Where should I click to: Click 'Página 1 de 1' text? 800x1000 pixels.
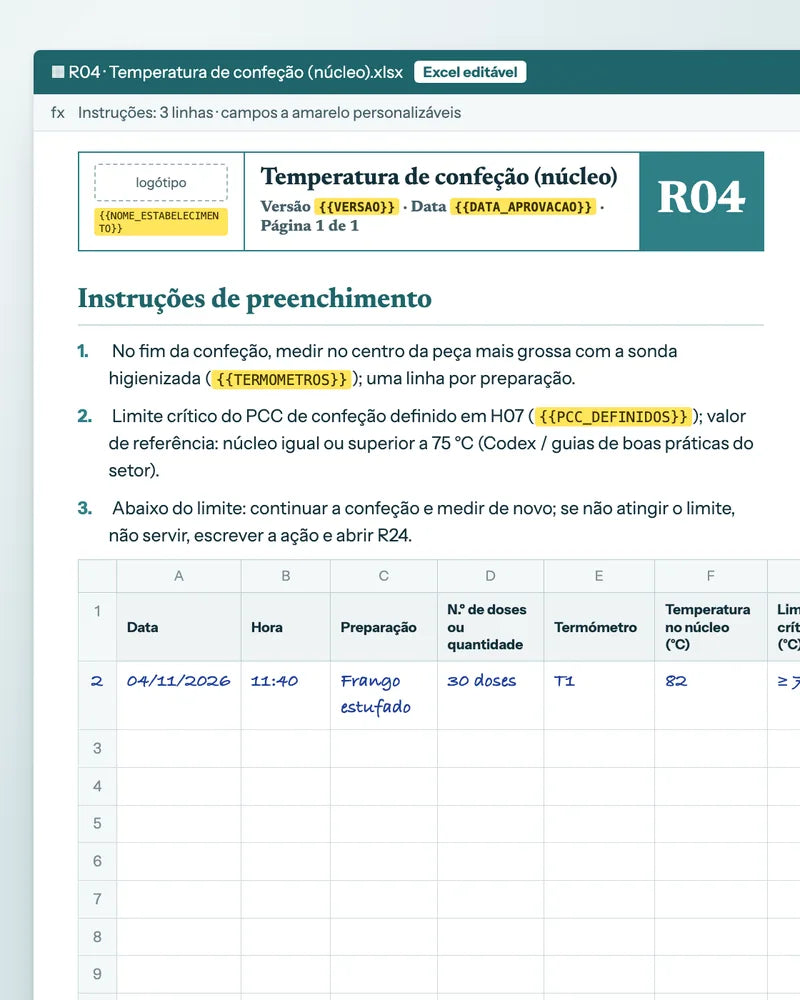[x=309, y=226]
